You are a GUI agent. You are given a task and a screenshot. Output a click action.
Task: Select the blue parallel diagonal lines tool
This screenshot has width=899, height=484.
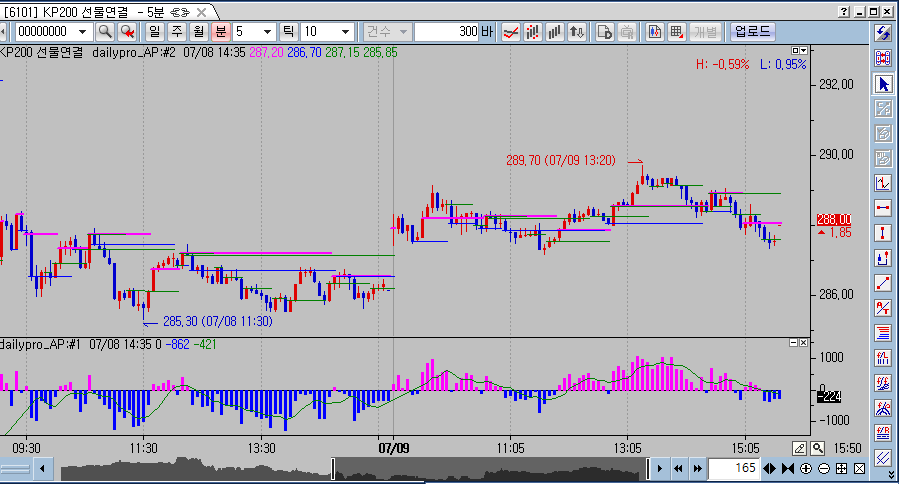pos(883,458)
